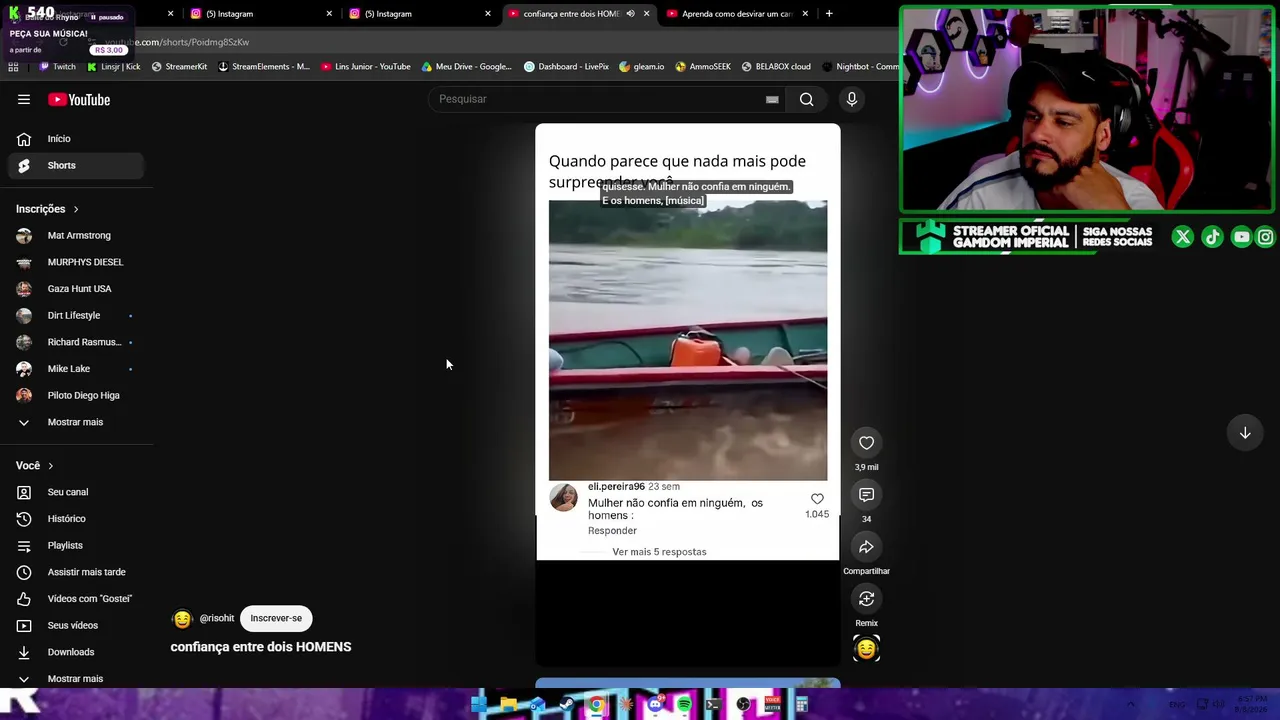Open the AmmoSEEK bookmark
The height and width of the screenshot is (720, 1280).
[x=703, y=67]
